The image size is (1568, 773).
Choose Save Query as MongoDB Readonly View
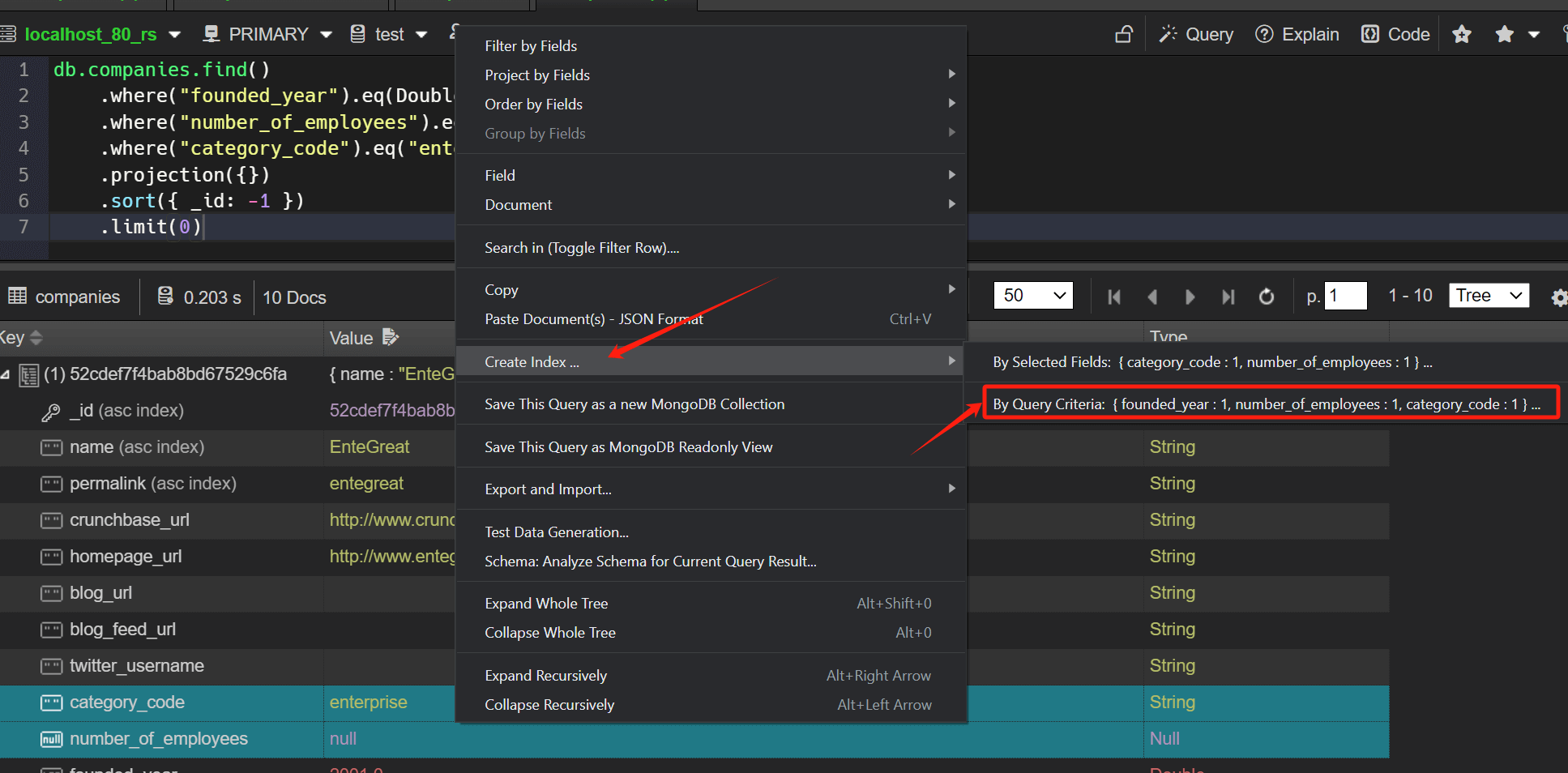(711, 447)
